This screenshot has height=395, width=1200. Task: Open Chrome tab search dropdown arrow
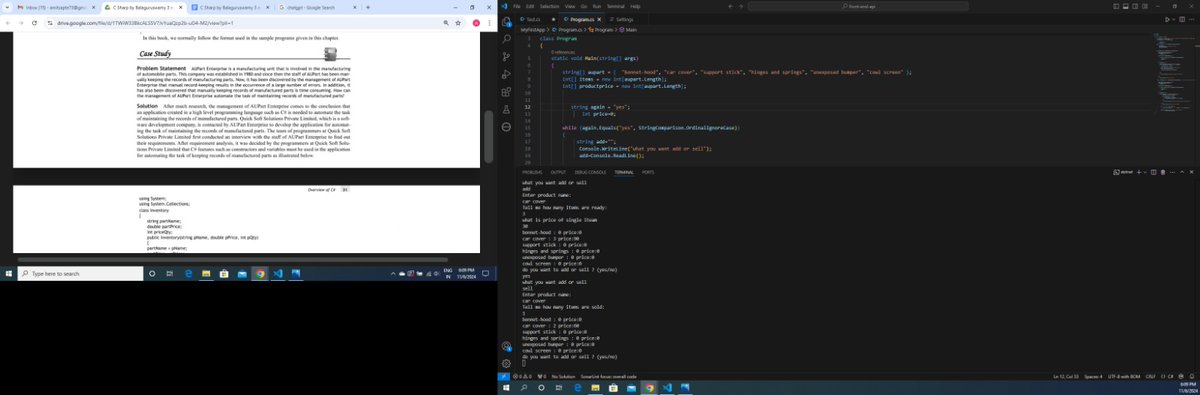coord(8,7)
